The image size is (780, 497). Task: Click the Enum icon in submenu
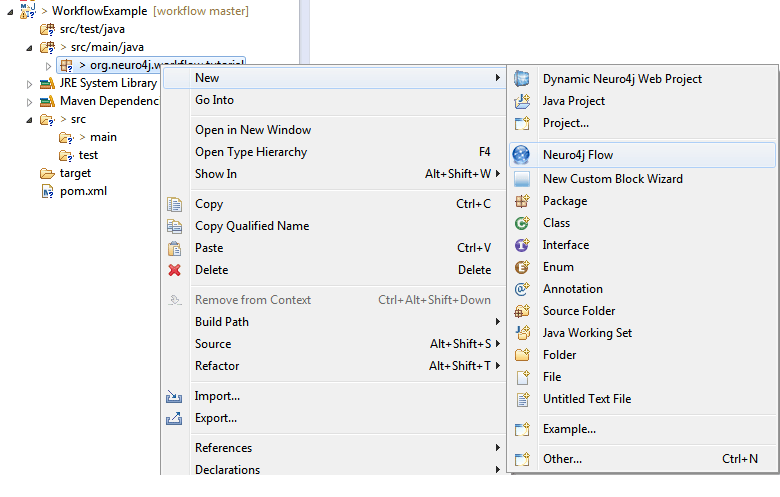point(521,267)
